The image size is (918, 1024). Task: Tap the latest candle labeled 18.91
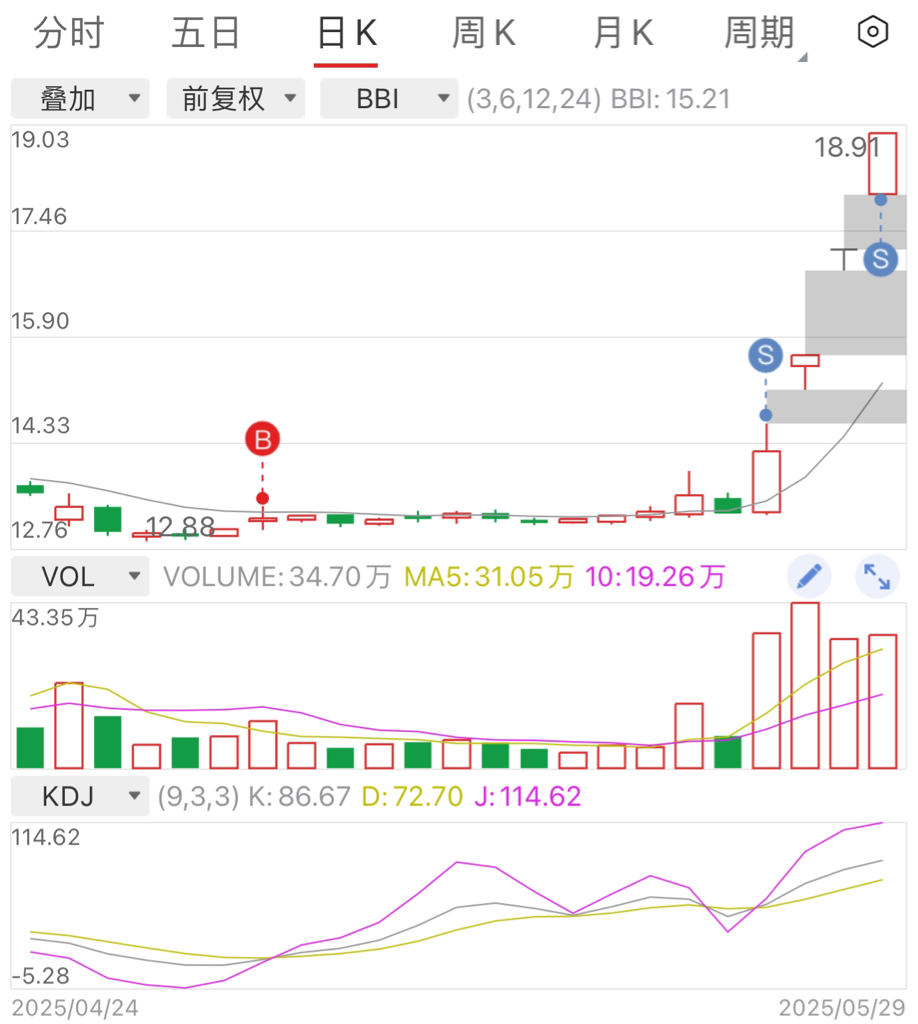(x=882, y=163)
